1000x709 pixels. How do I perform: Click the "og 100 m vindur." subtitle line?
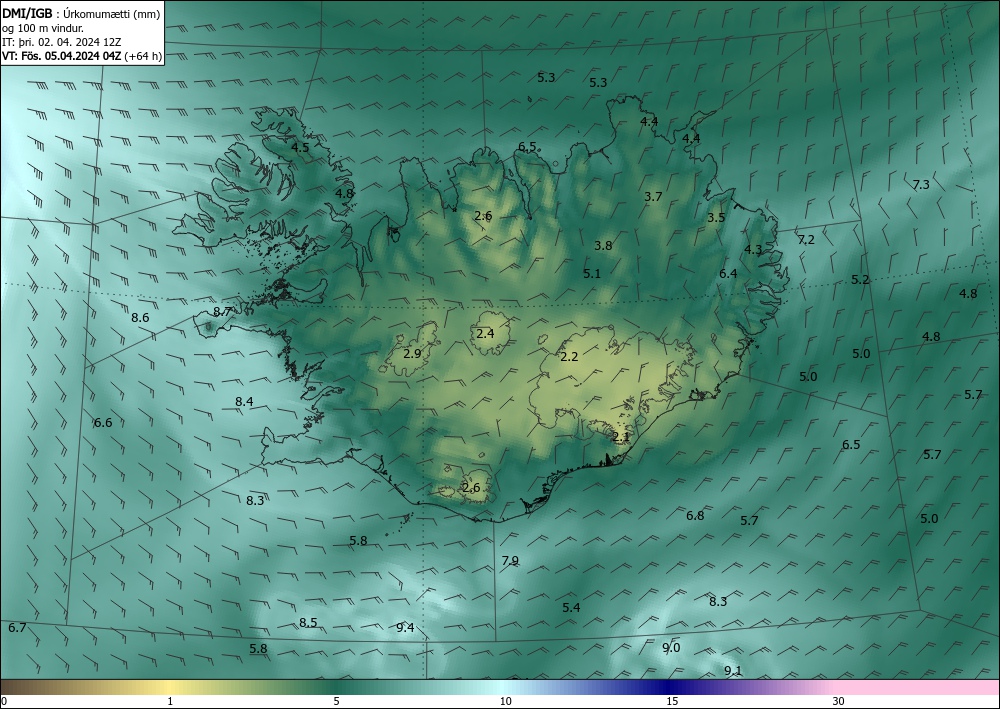(x=43, y=28)
